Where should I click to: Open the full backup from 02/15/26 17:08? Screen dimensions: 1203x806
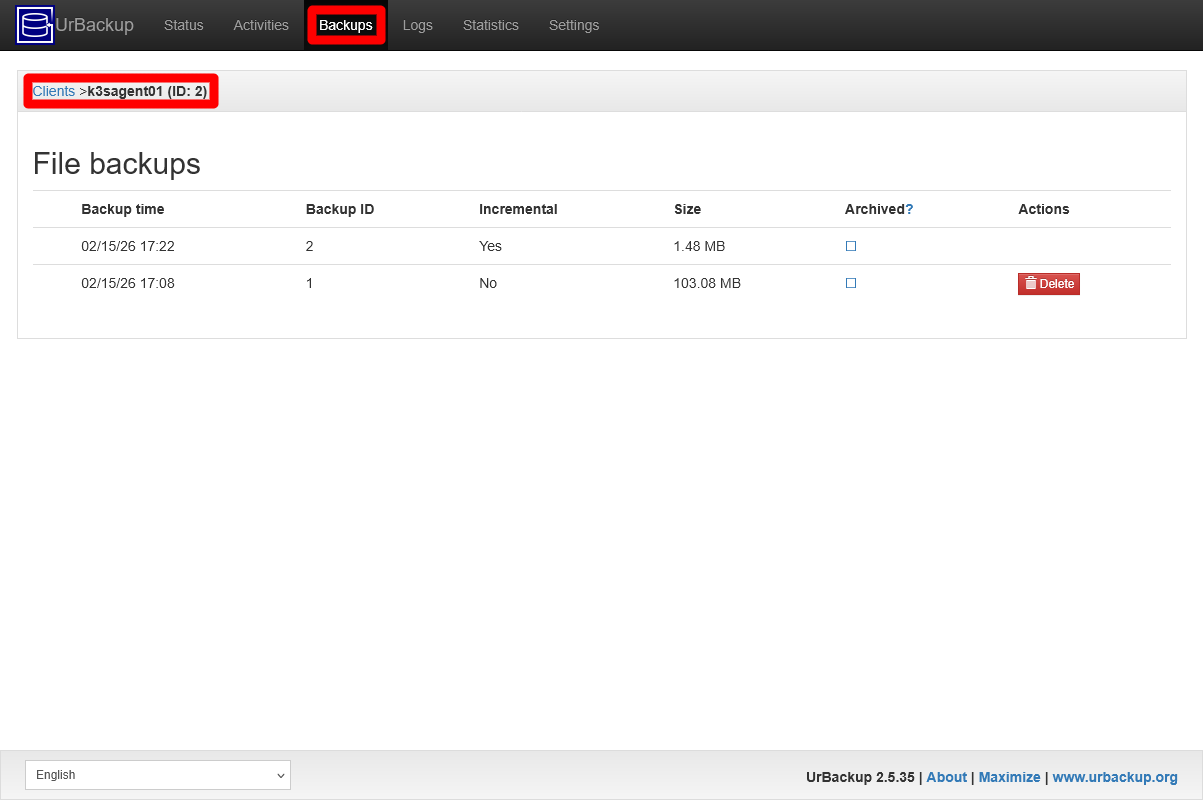[128, 283]
